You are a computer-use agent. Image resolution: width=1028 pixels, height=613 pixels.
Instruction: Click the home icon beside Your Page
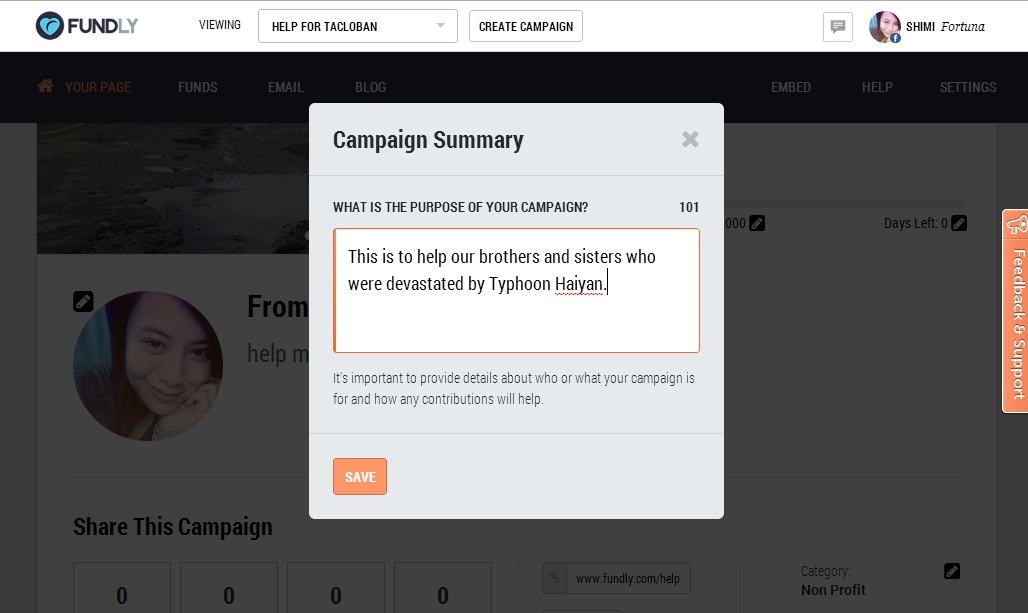pyautogui.click(x=45, y=86)
